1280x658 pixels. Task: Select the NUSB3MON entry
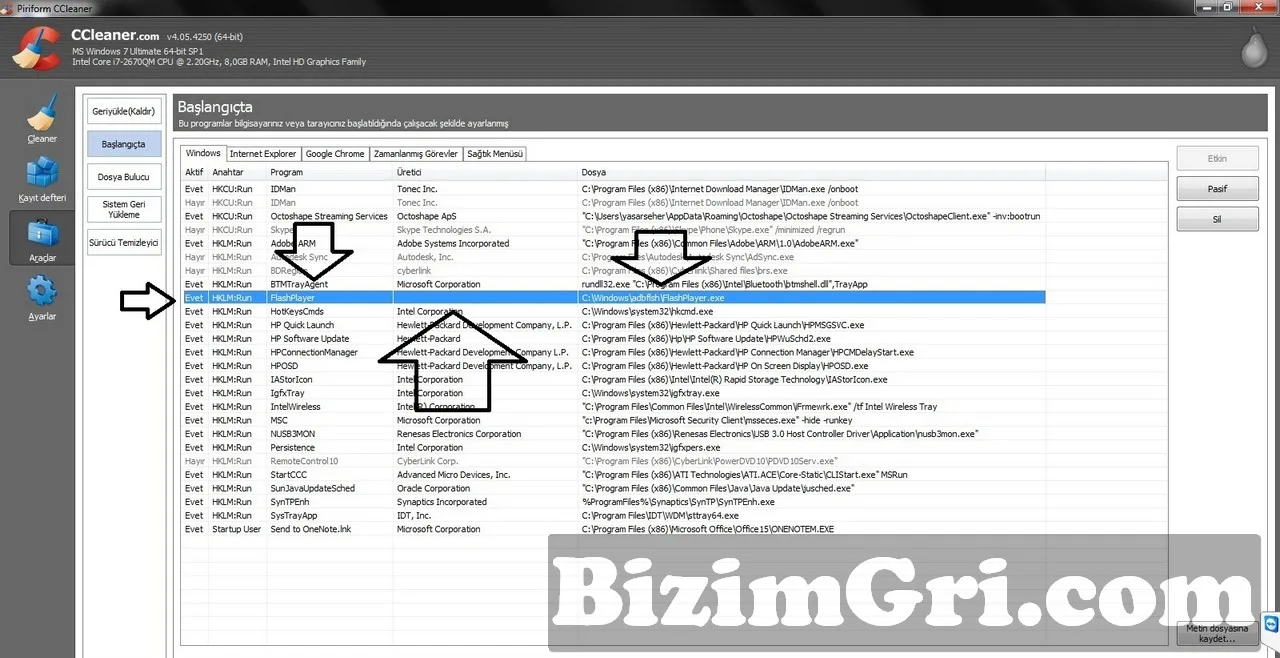613,434
